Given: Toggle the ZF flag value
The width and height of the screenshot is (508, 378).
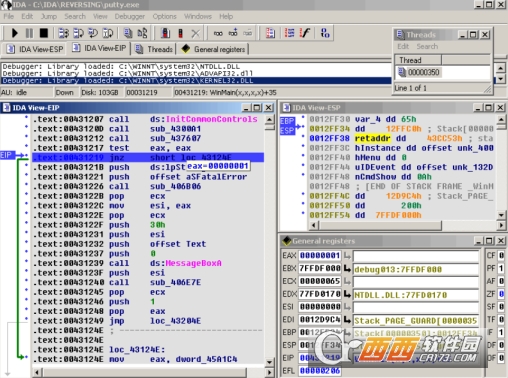Looking at the screenshot, I should (x=501, y=294).
